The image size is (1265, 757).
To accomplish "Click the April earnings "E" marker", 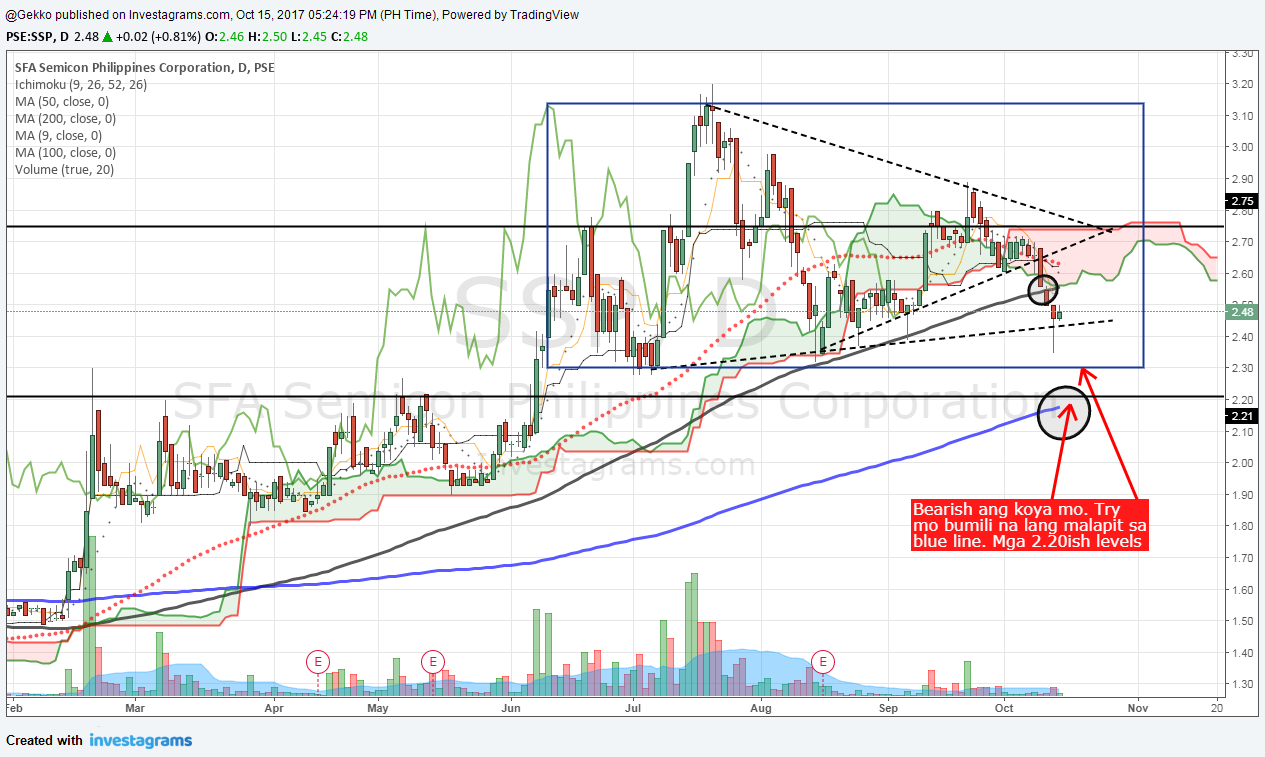I will (318, 661).
